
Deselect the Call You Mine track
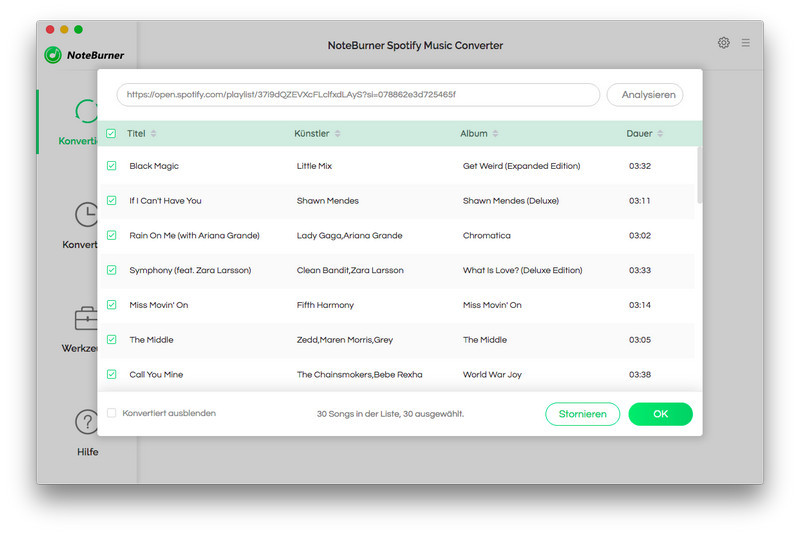click(111, 374)
